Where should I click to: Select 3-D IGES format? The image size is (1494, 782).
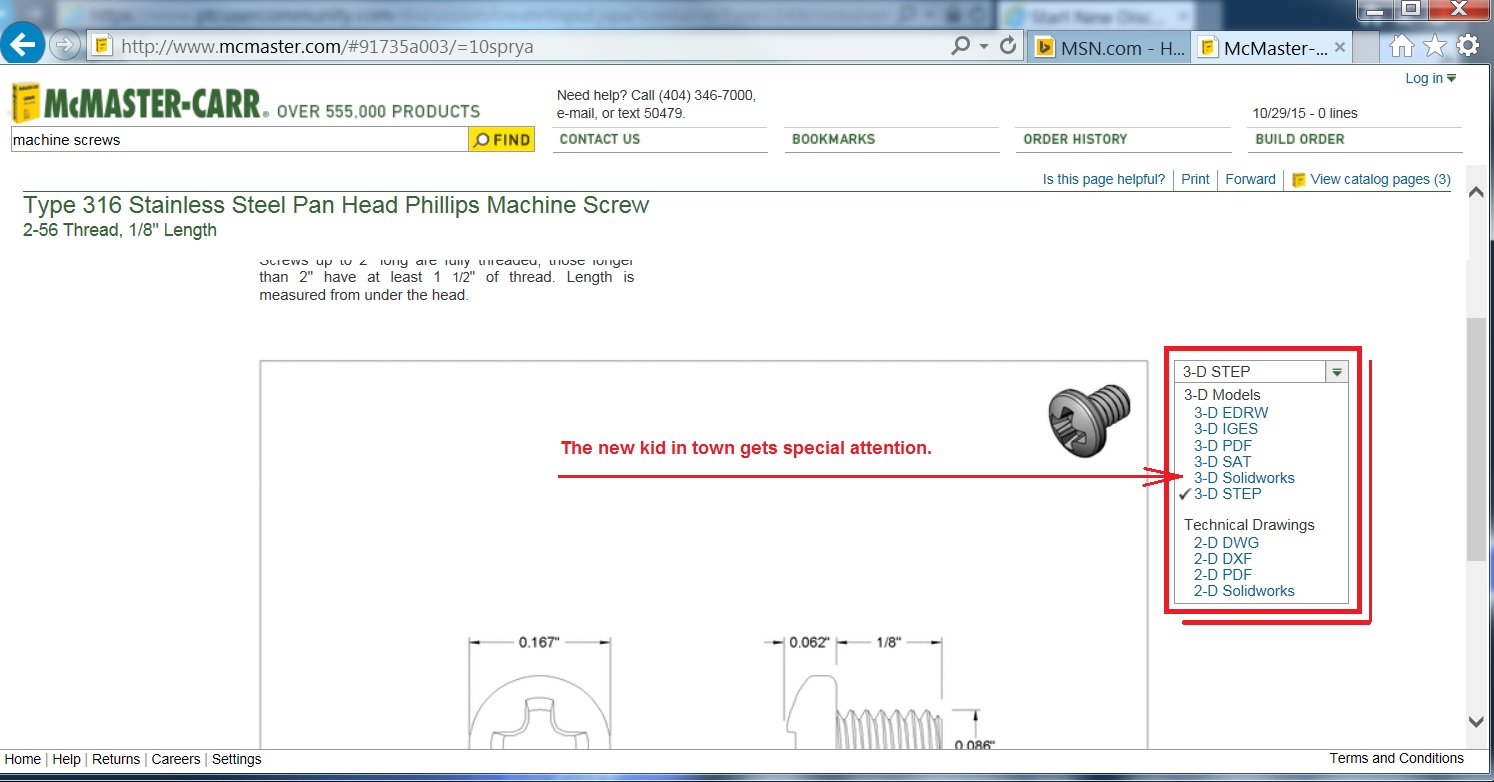click(x=1226, y=429)
